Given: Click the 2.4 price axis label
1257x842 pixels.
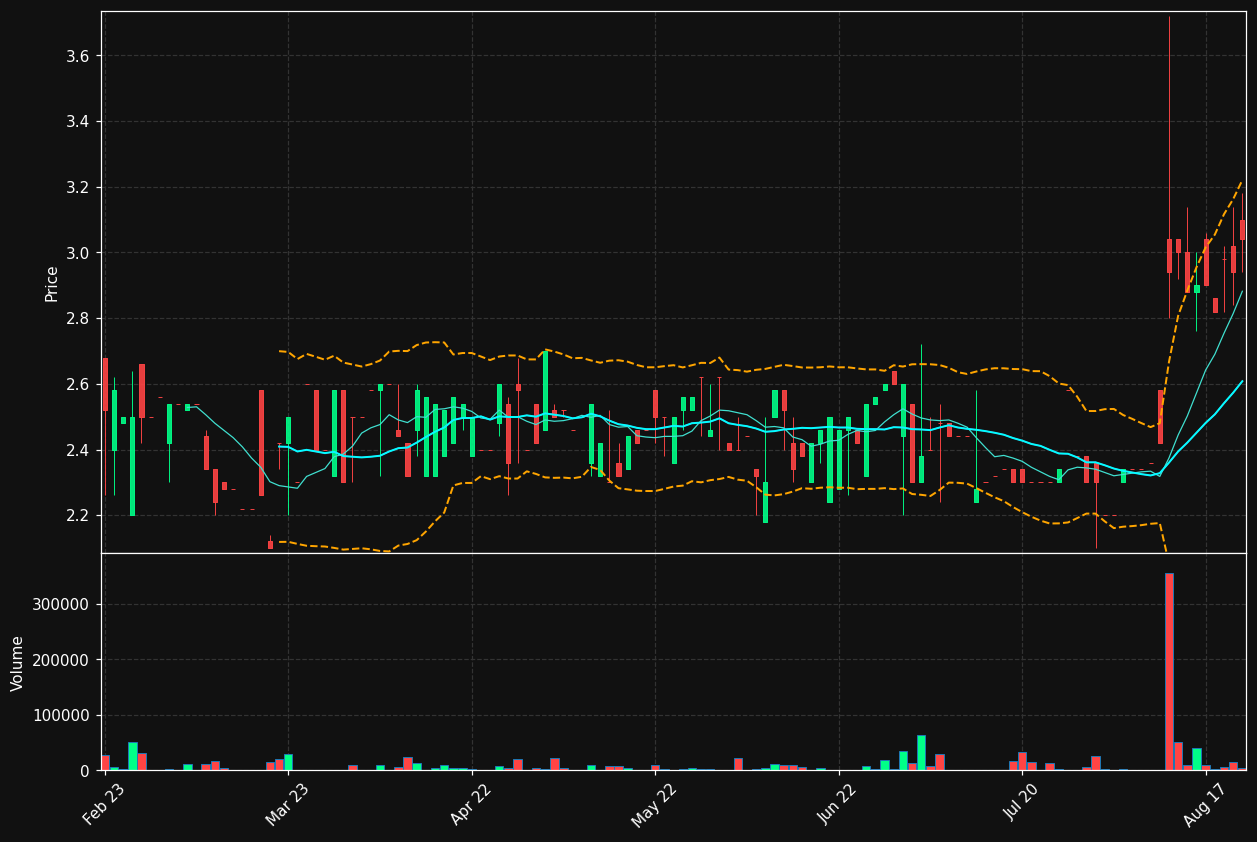Looking at the screenshot, I should [x=77, y=451].
